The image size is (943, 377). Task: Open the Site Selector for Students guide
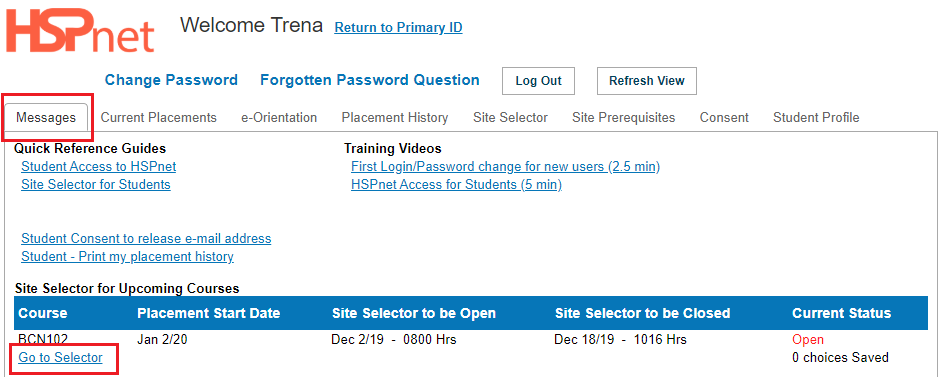[96, 185]
